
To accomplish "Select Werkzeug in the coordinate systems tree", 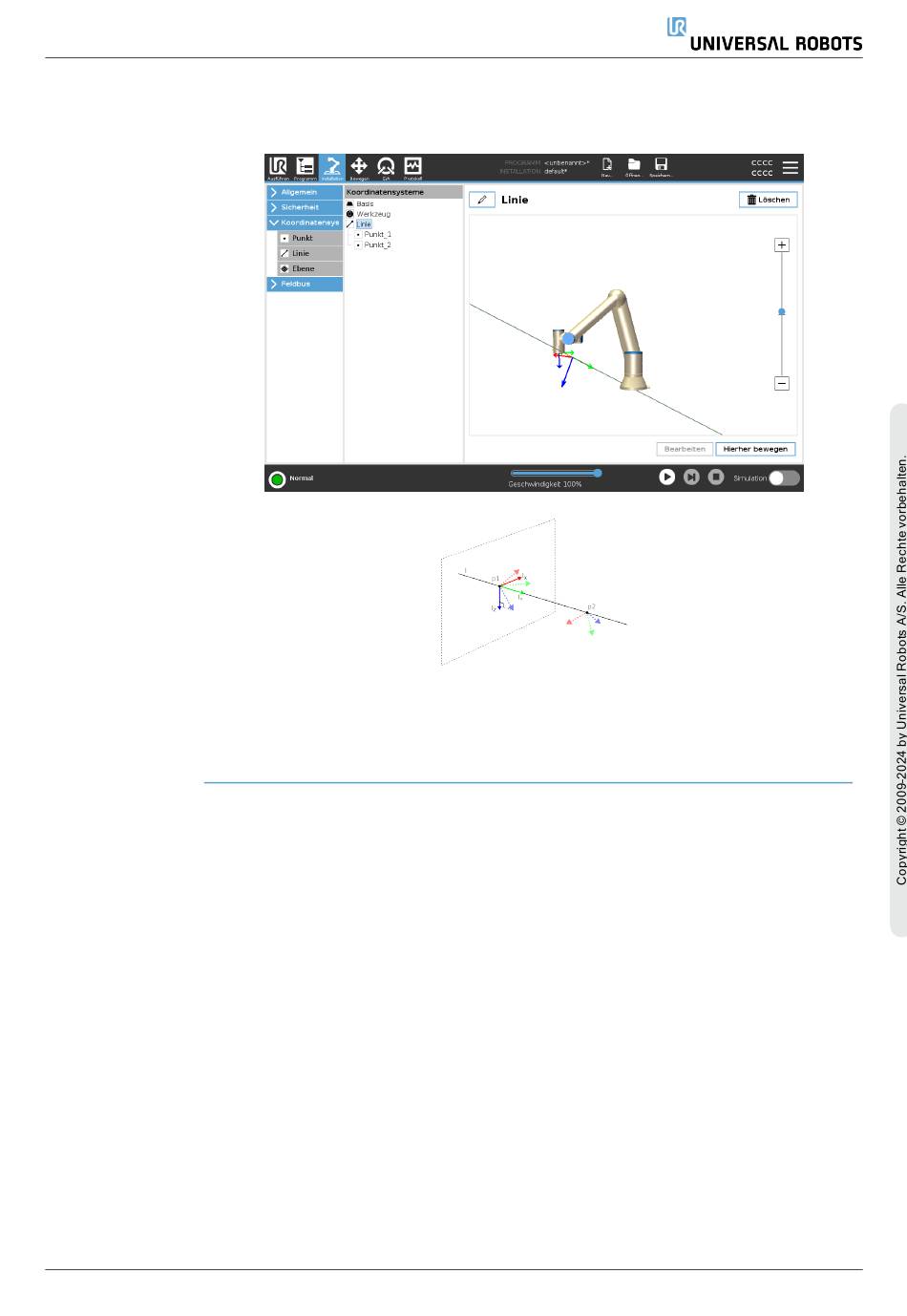I will tap(369, 214).
